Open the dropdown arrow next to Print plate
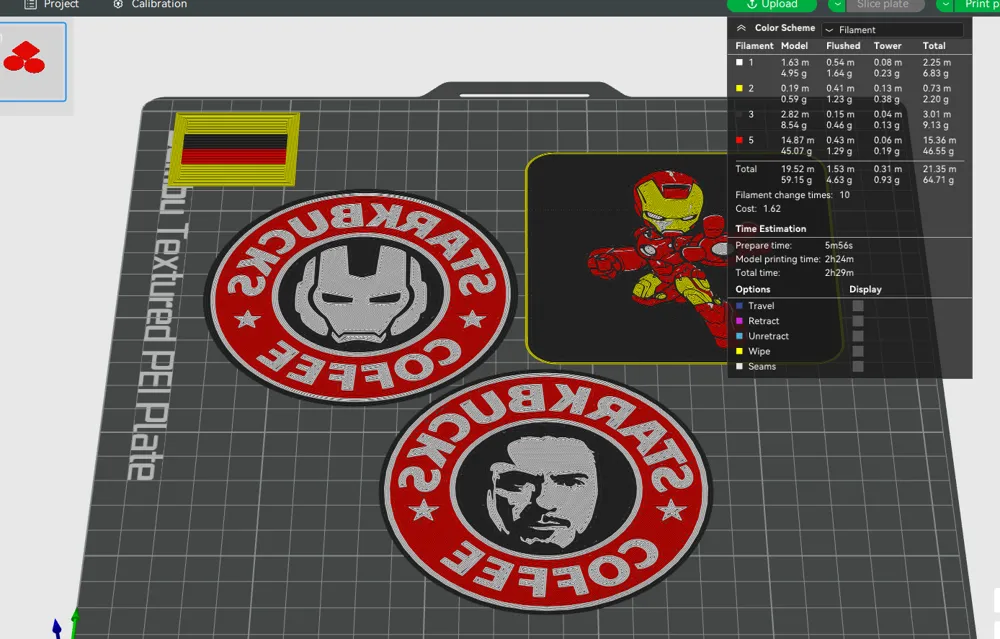Screen dimensions: 1000x639 click(x=944, y=5)
